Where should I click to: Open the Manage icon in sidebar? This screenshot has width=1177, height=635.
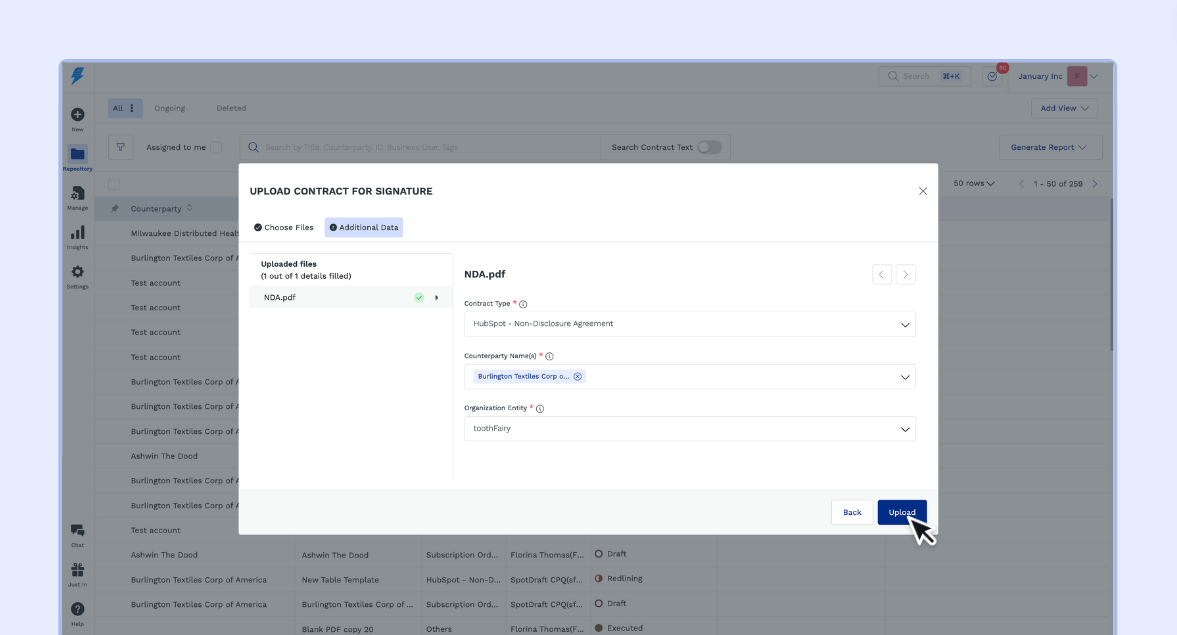(77, 193)
